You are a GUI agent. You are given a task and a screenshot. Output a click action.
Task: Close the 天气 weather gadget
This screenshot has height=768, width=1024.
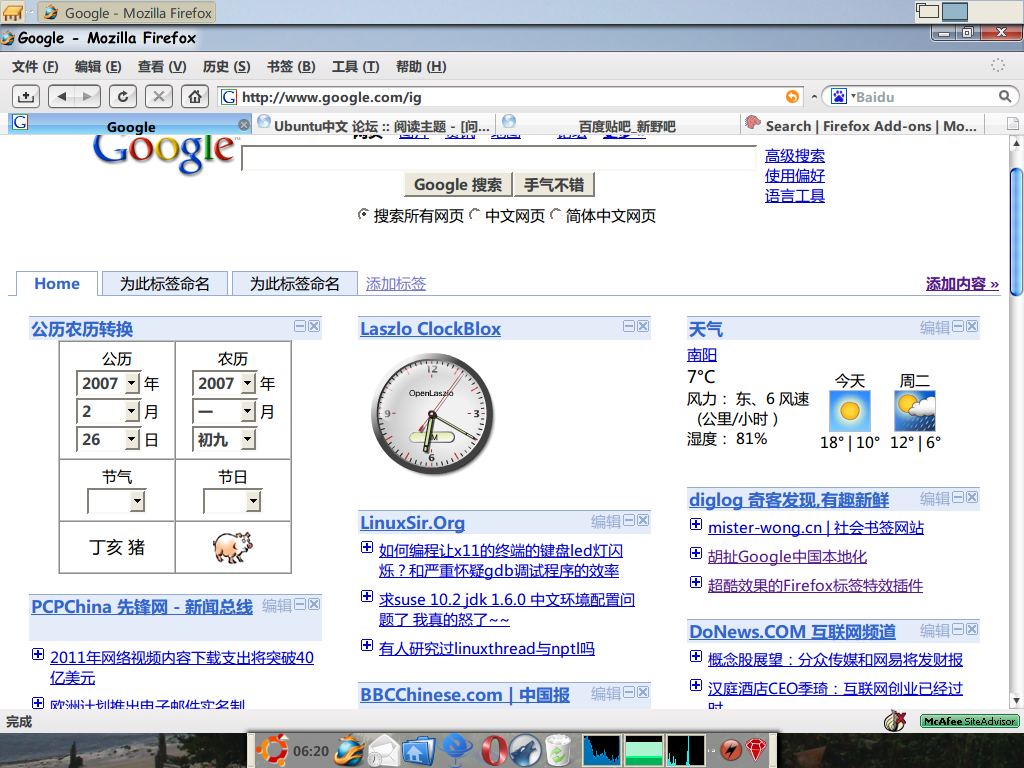972,326
